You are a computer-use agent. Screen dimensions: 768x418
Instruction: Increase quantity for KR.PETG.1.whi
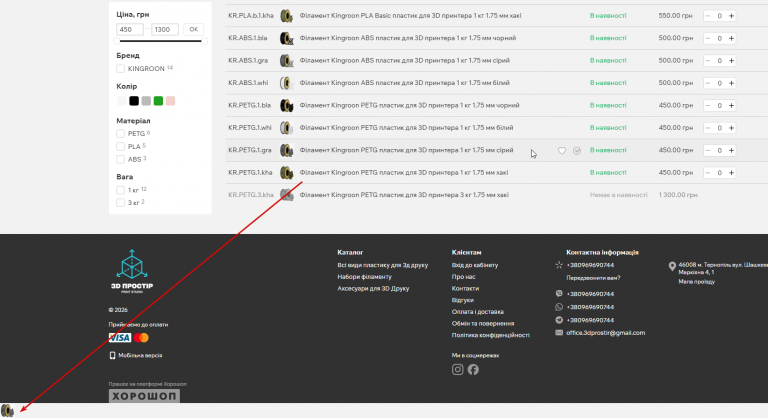click(x=731, y=128)
